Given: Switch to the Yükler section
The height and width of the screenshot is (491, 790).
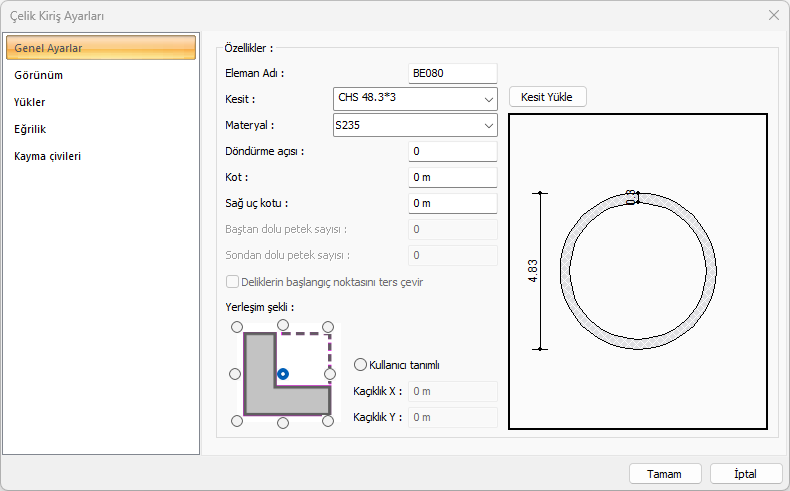Looking at the screenshot, I should coord(30,102).
